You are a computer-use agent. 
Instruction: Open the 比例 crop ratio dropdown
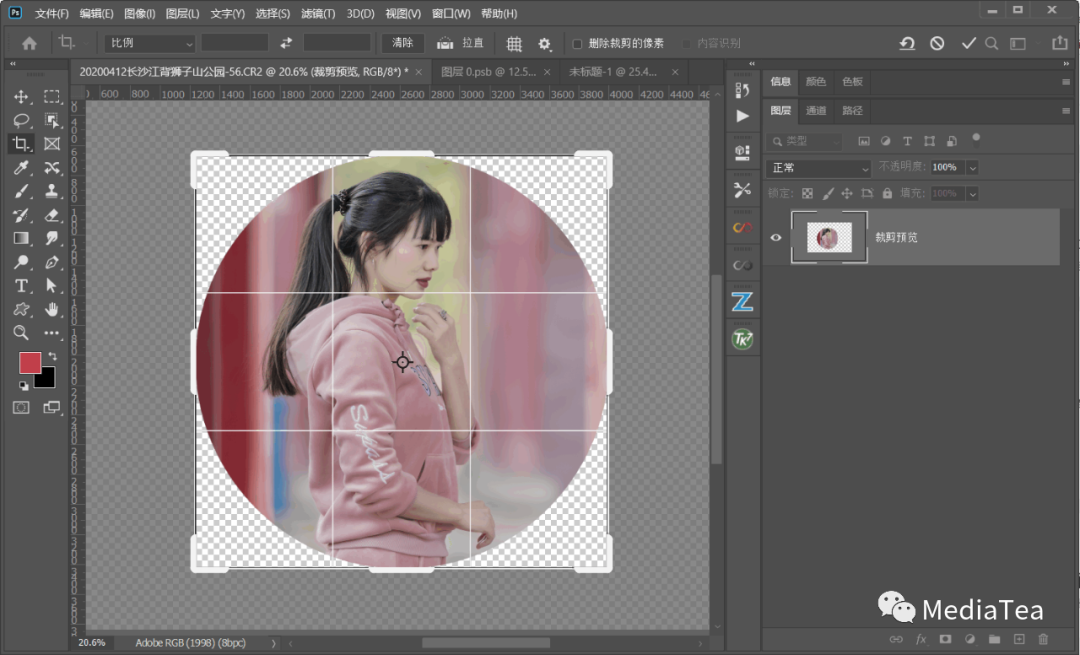coord(150,43)
